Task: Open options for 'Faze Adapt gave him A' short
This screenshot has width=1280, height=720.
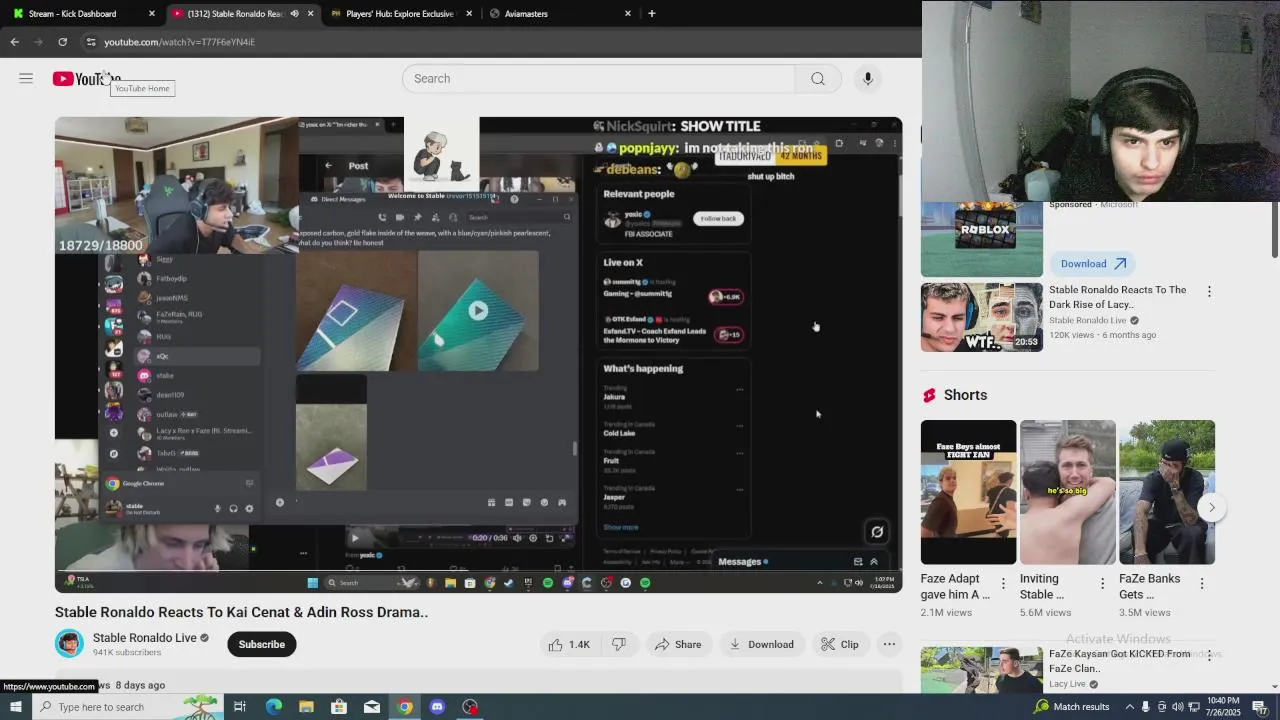Action: tap(1003, 584)
